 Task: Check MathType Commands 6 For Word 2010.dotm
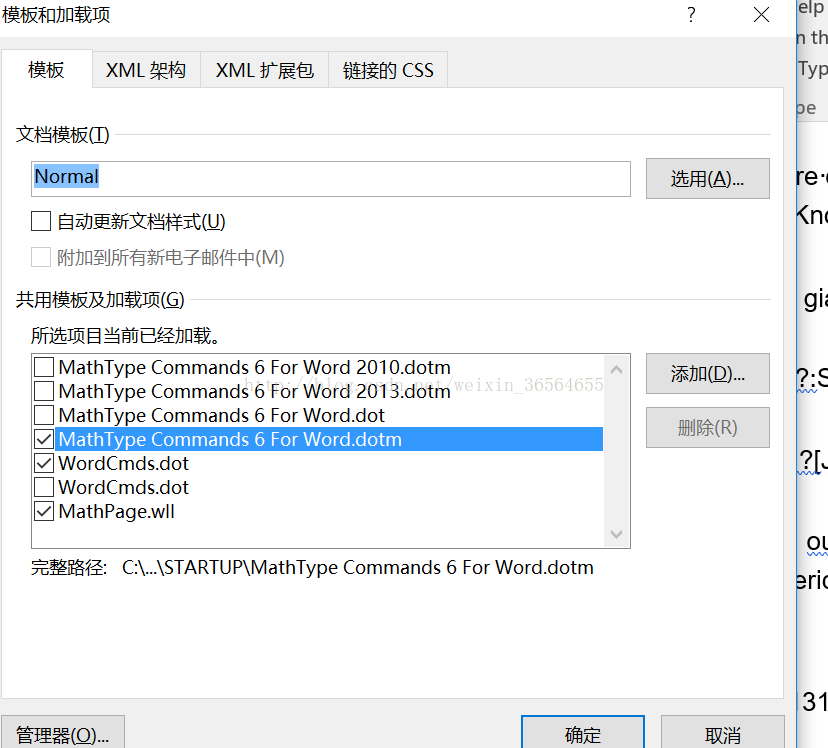44,367
